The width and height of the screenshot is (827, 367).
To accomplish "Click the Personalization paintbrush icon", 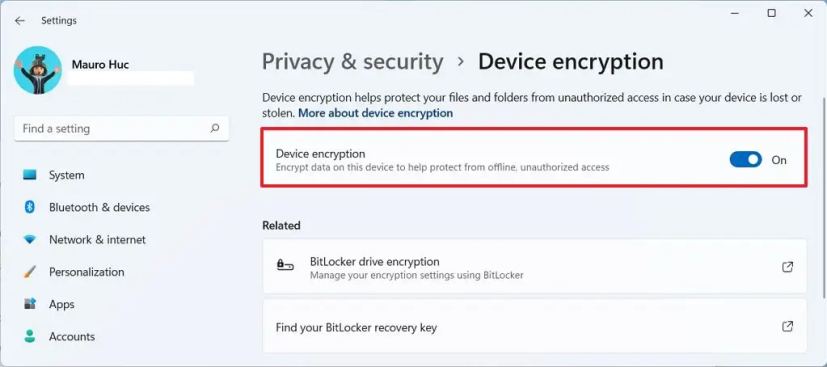I will pyautogui.click(x=30, y=272).
